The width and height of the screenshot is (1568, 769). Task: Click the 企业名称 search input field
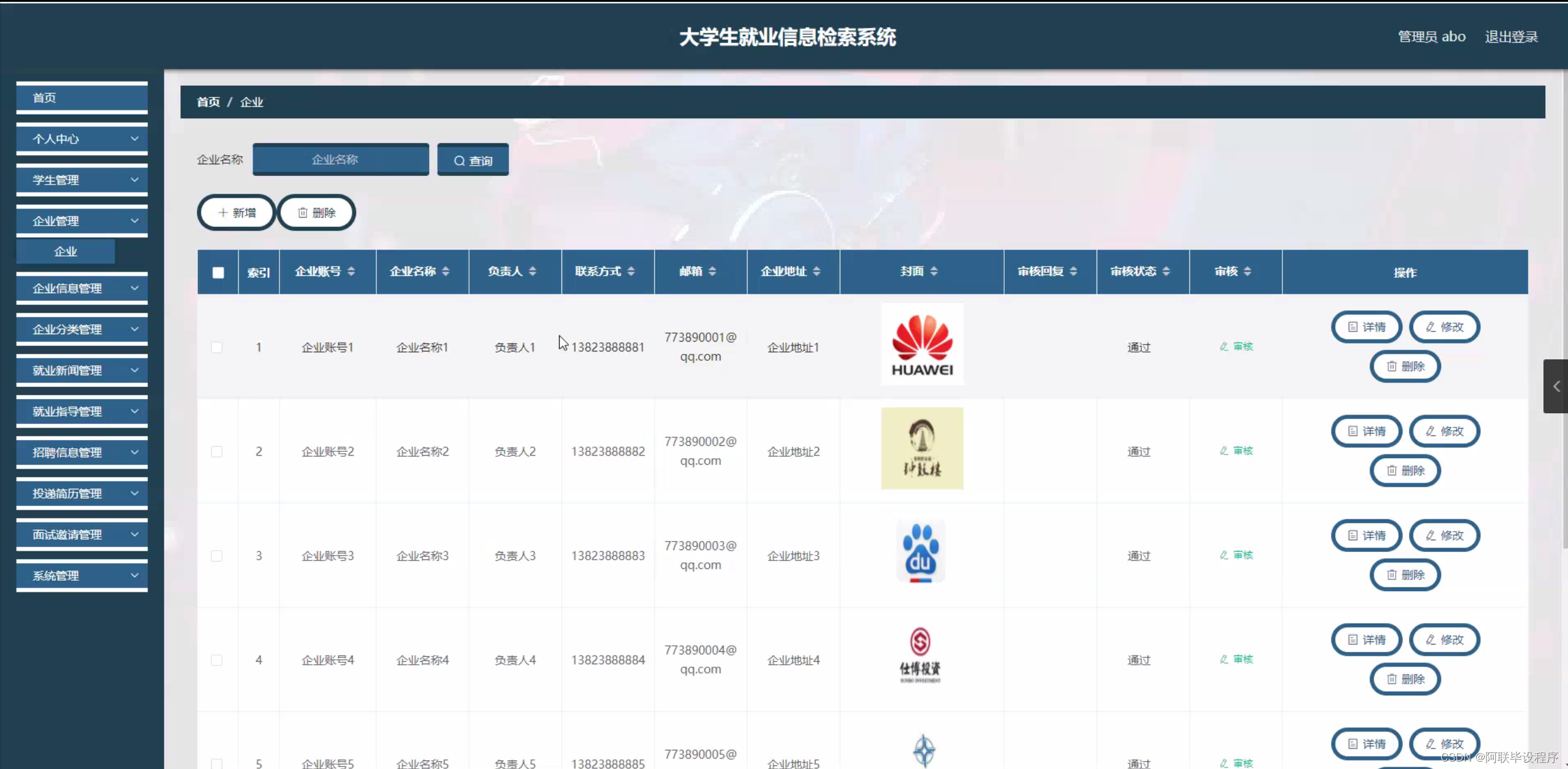pos(341,159)
